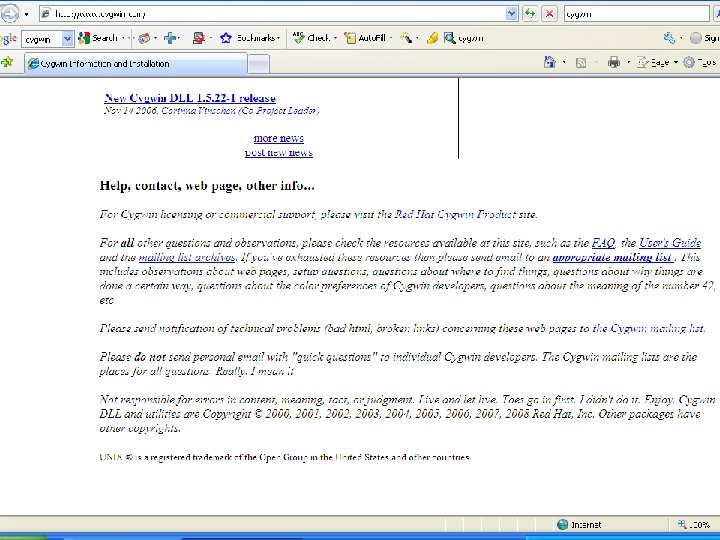The width and height of the screenshot is (720, 540).
Task: Open the Red Hat Cygwin Product link
Action: 456,214
